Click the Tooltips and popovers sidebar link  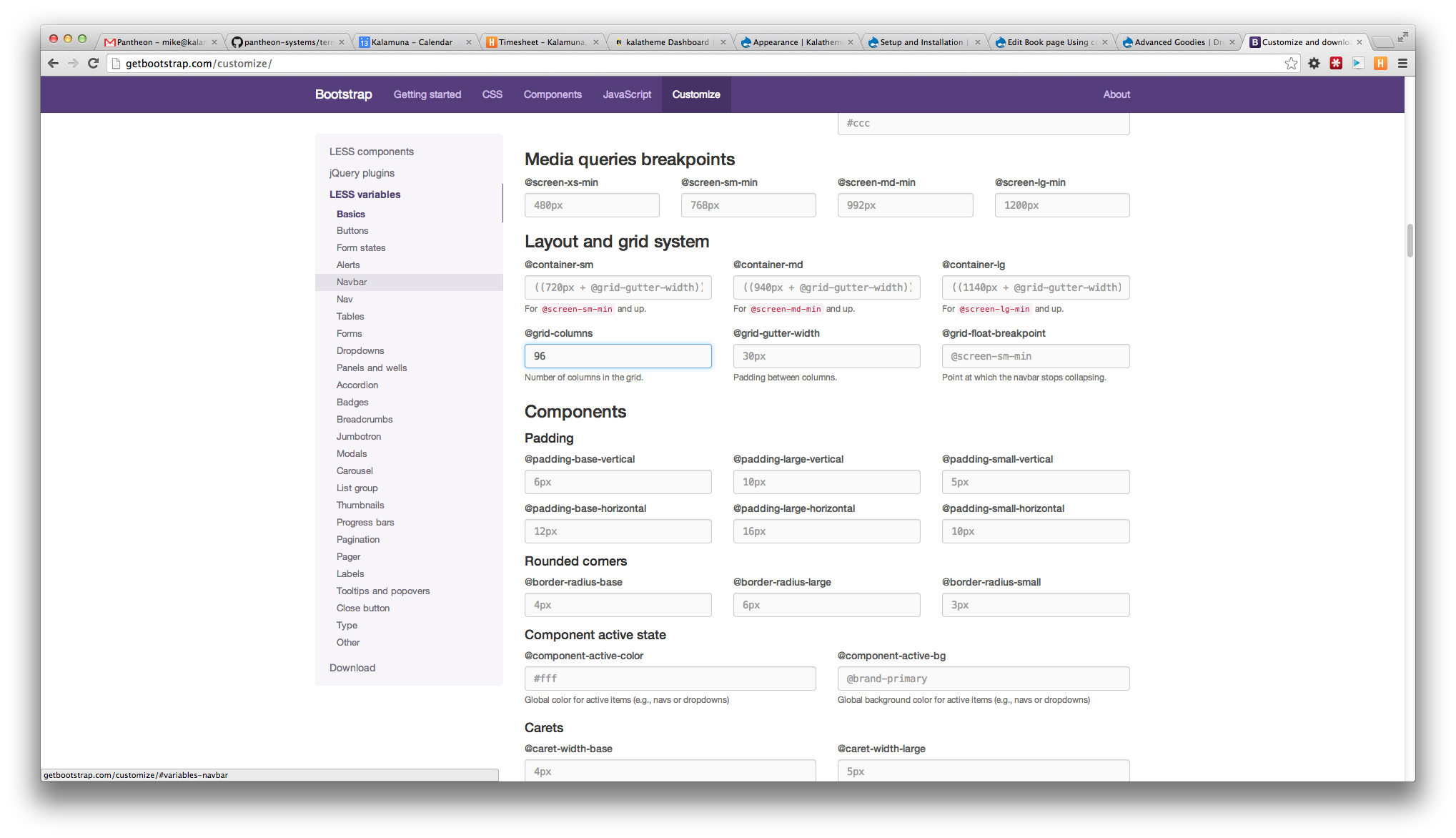[x=383, y=590]
